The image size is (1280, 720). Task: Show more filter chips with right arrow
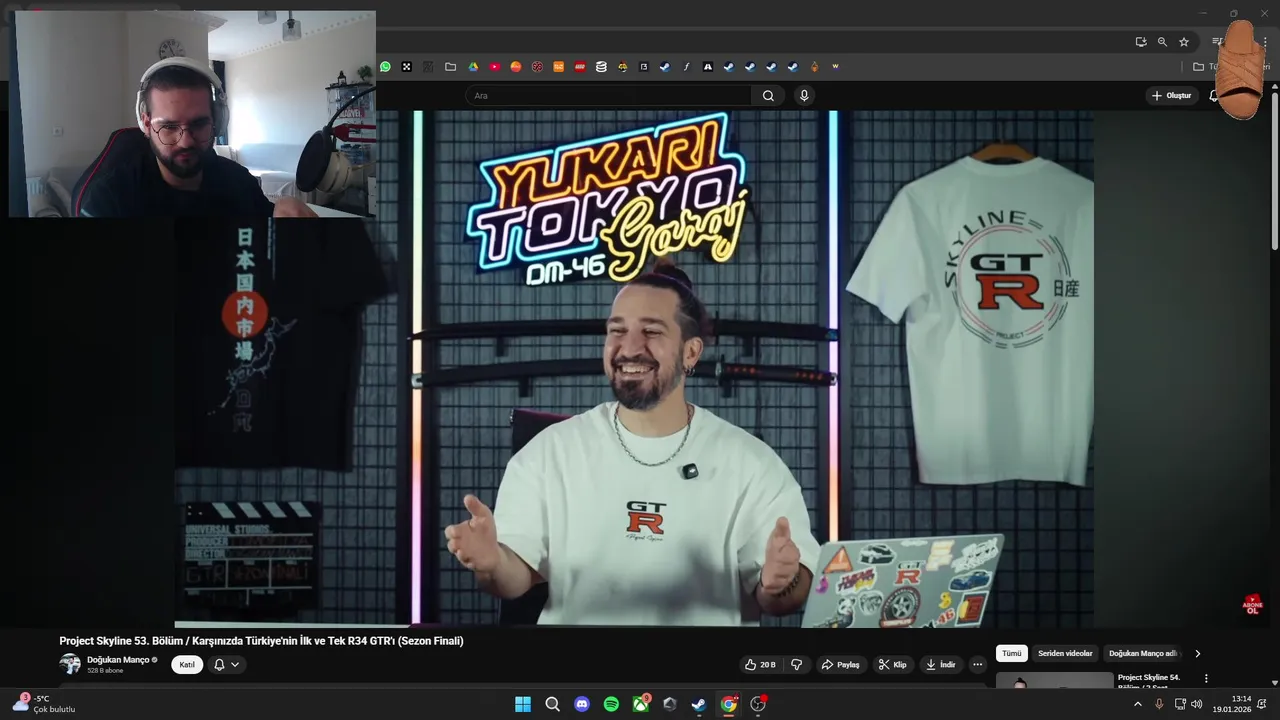point(1198,653)
